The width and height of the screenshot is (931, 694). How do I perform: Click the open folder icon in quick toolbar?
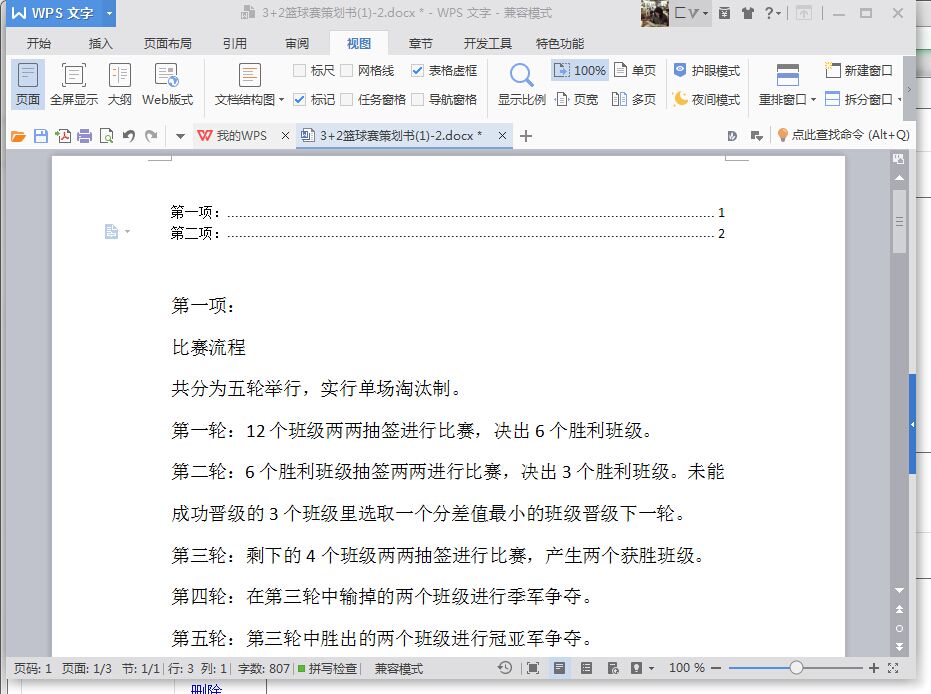(x=18, y=136)
